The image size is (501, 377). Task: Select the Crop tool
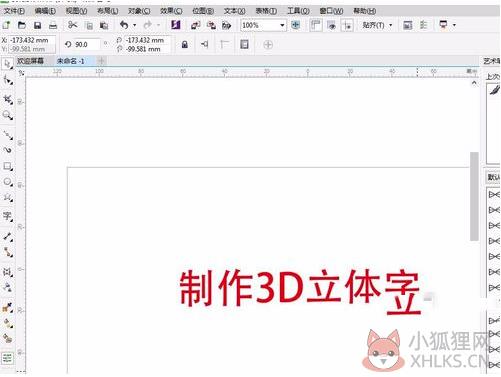(x=7, y=99)
